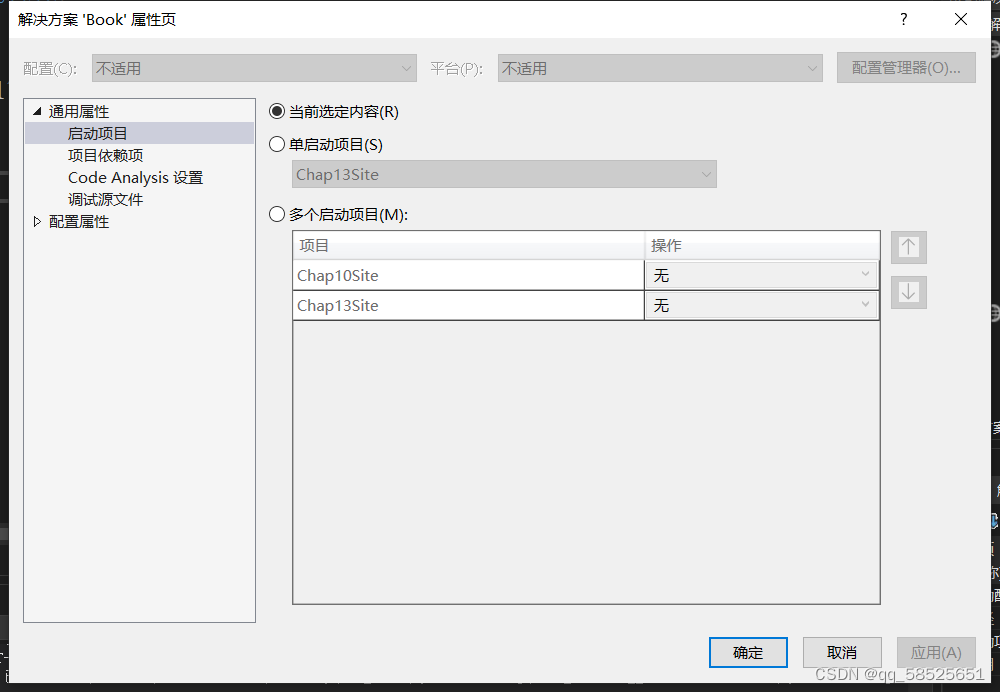Screen dimensions: 1000x692
Task: Open the 平台(P) dropdown
Action: [660, 68]
